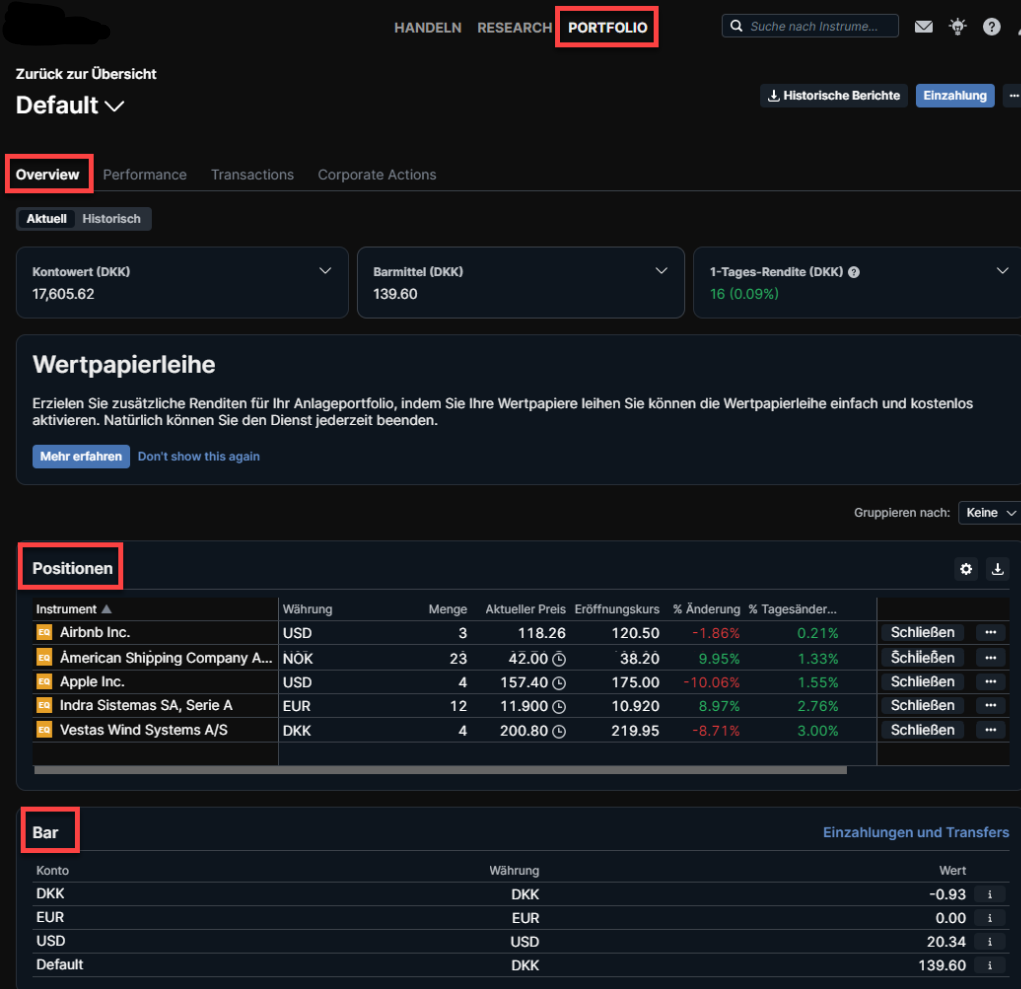Click Einzahlungen und Transfers link
The height and width of the screenshot is (989, 1021).
tap(915, 832)
